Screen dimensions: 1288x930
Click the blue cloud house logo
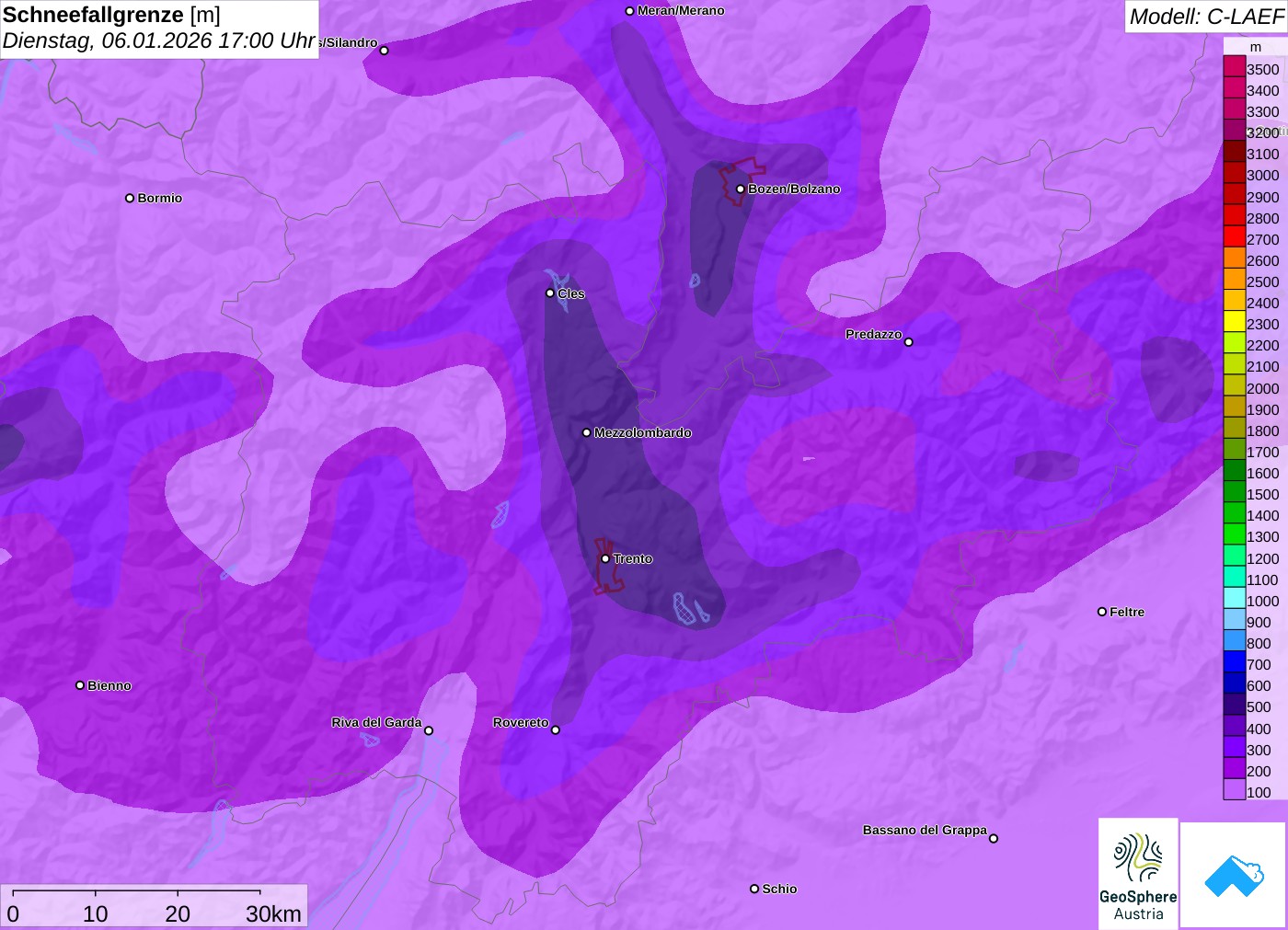pyautogui.click(x=1234, y=875)
